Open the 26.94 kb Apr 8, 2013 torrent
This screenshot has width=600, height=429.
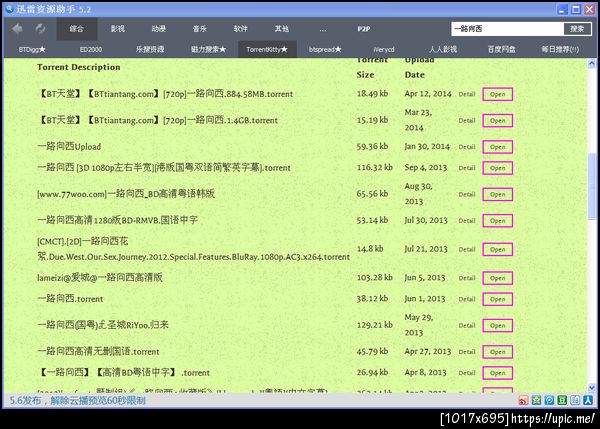(497, 373)
